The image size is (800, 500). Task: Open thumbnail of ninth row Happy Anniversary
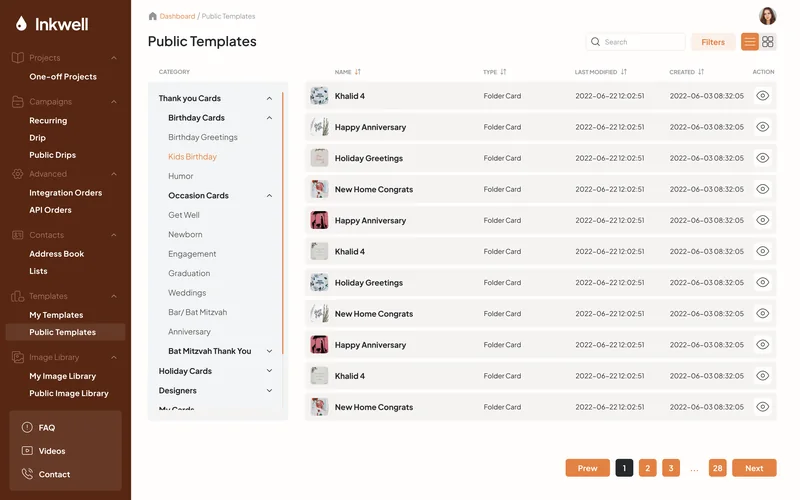pos(319,345)
